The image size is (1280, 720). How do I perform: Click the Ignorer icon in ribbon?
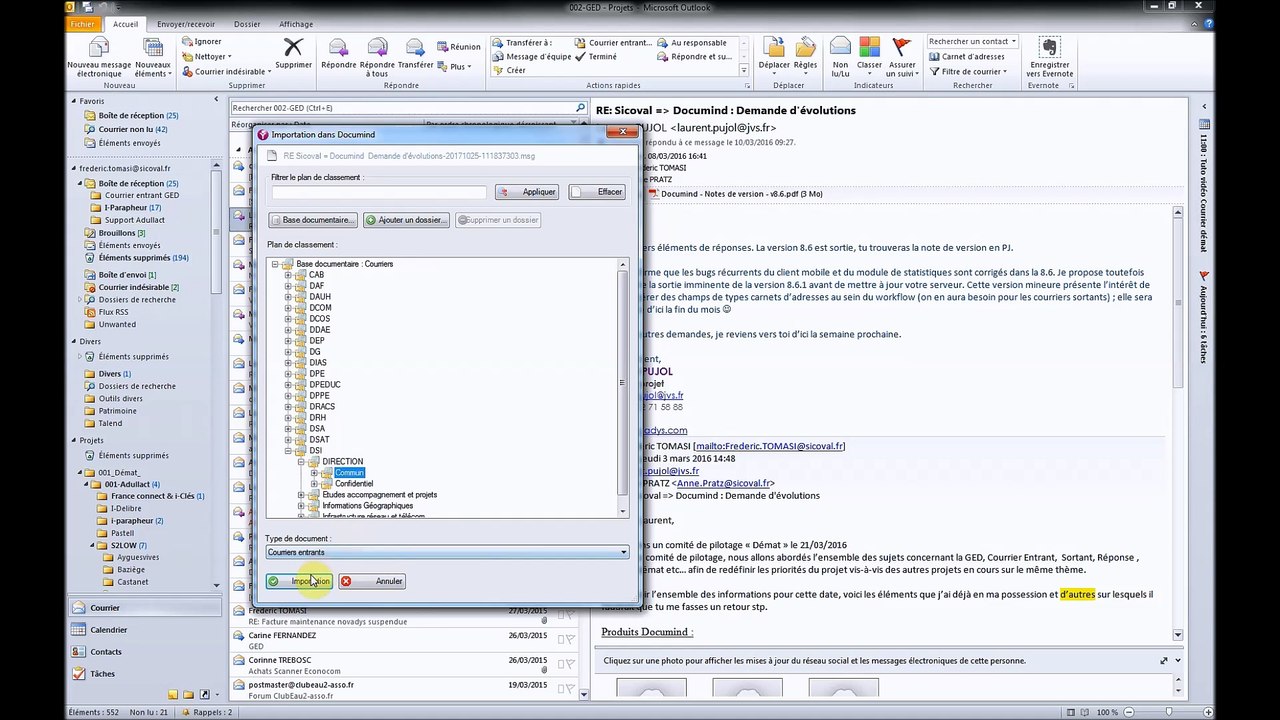[187, 42]
